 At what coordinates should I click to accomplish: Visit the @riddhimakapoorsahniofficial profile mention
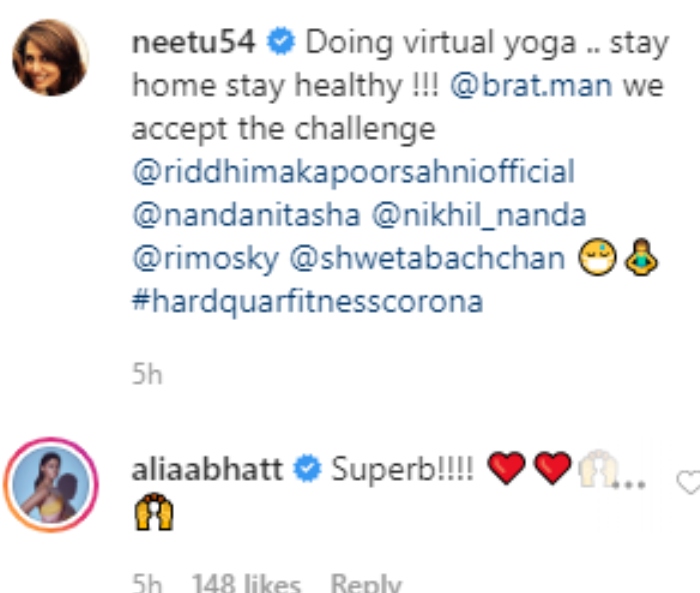pyautogui.click(x=353, y=171)
